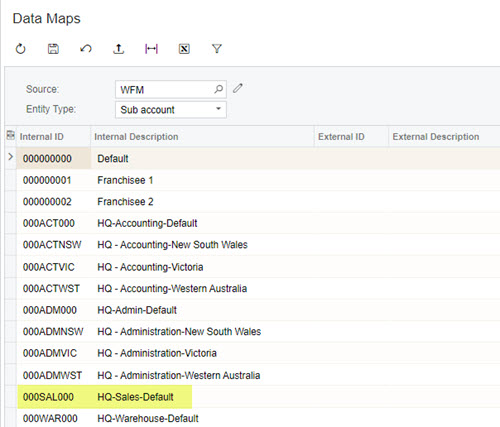This screenshot has width=500, height=427.
Task: Select the Franchisee 1 row
Action: coord(258,180)
